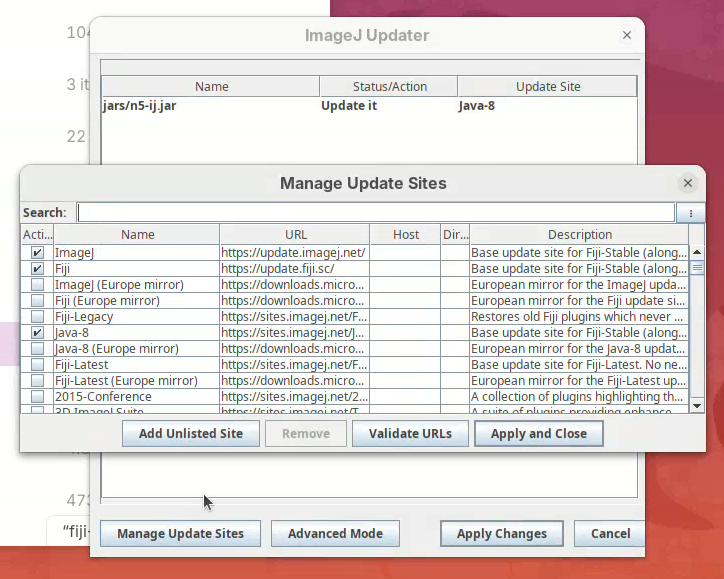Switch to Advanced Mode in updater
This screenshot has width=724, height=579.
[335, 534]
